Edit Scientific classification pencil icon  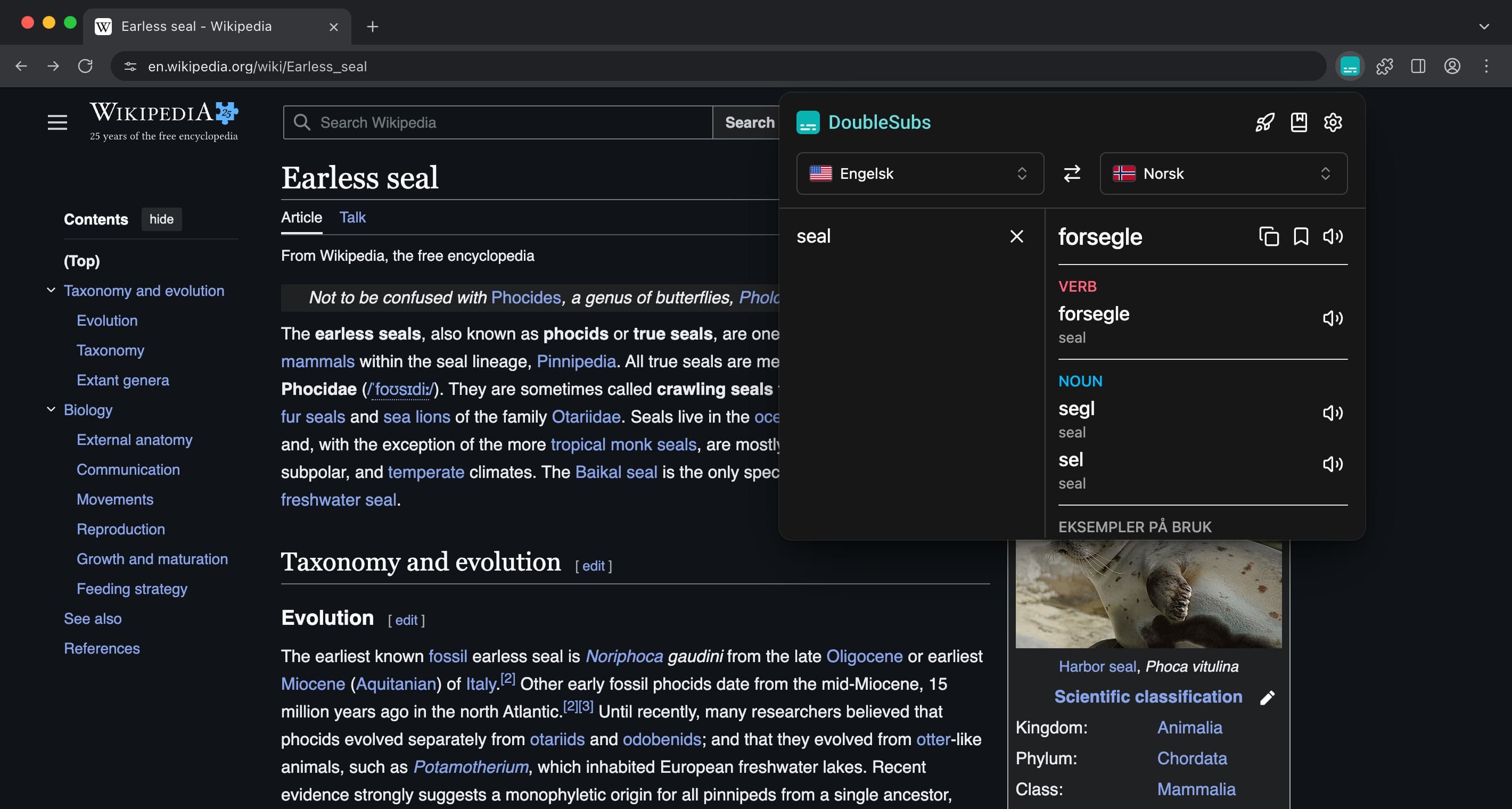click(1267, 698)
